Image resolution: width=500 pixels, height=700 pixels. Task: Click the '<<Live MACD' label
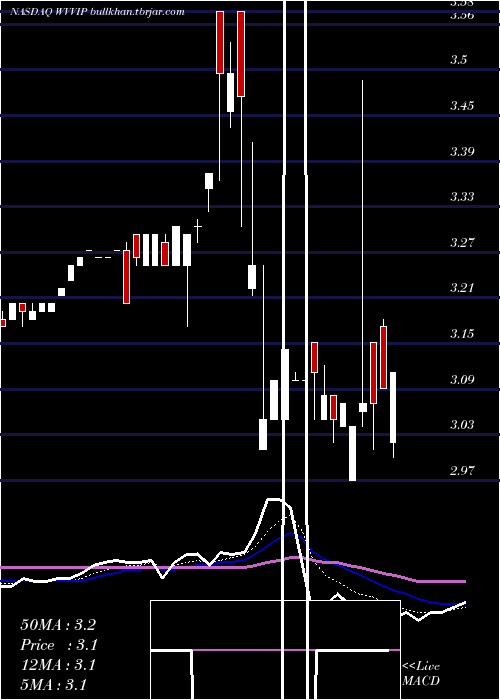pyautogui.click(x=421, y=674)
